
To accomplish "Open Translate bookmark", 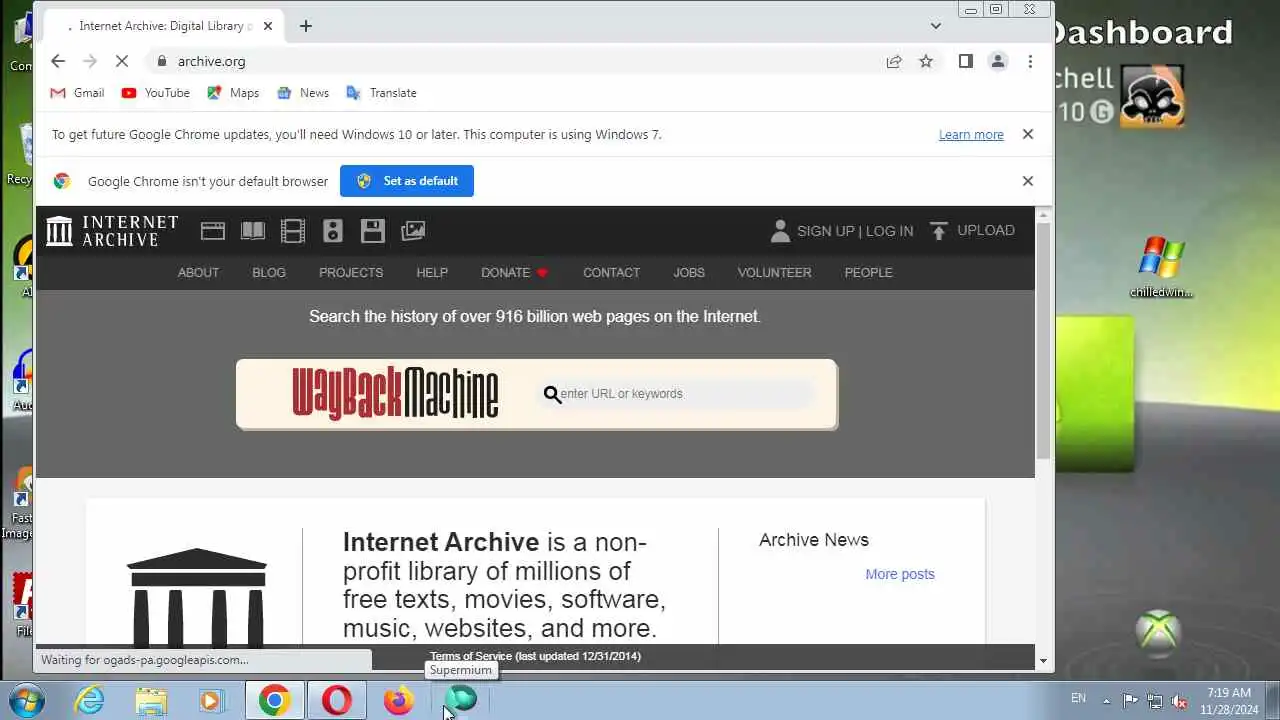I will (381, 93).
